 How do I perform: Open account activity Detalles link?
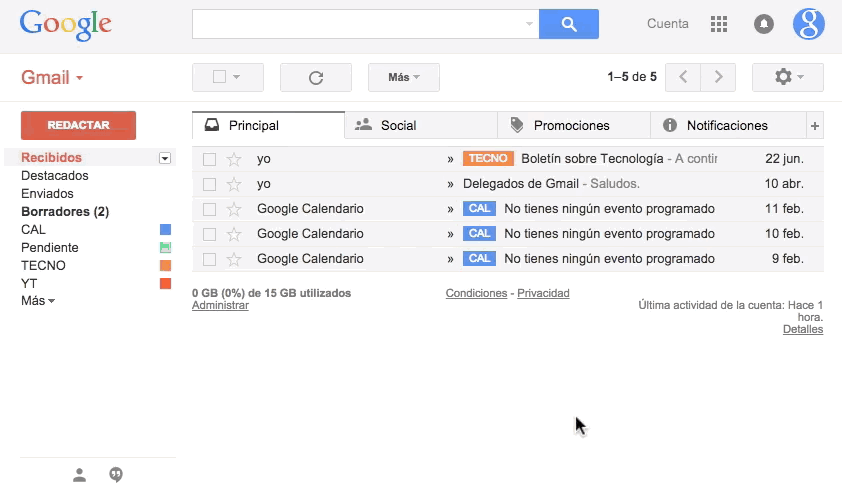(803, 329)
